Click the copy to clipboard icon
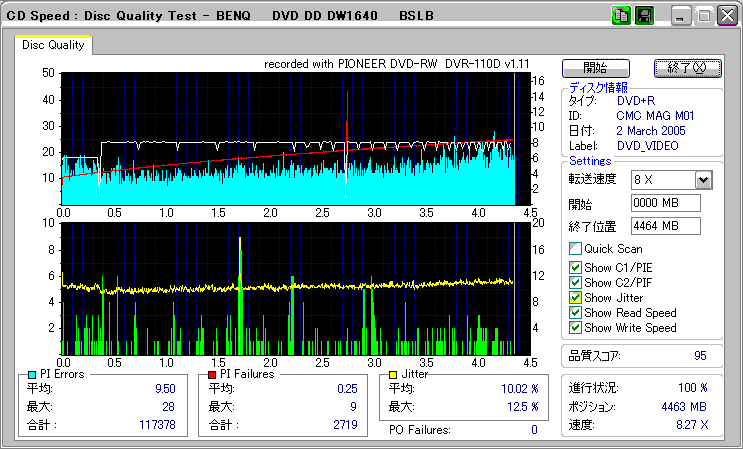This screenshot has width=743, height=449. coord(620,17)
